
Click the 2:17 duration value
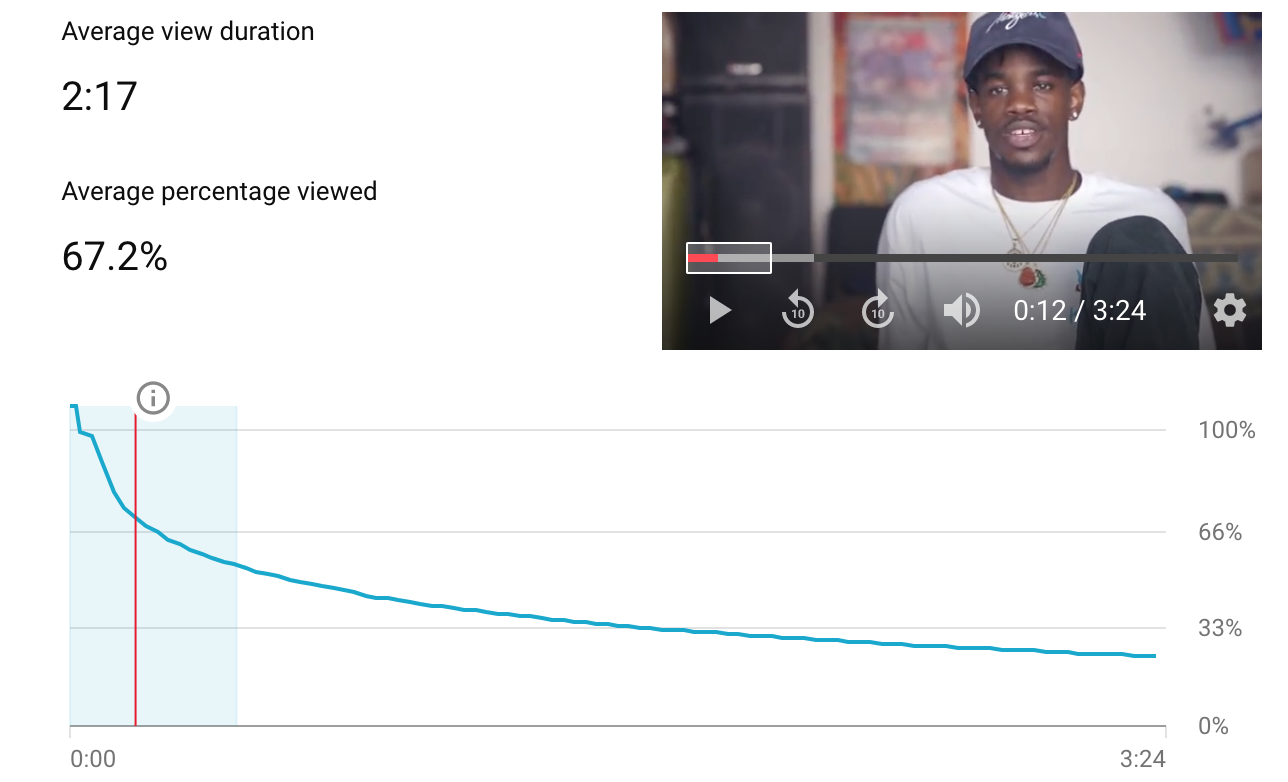[100, 97]
